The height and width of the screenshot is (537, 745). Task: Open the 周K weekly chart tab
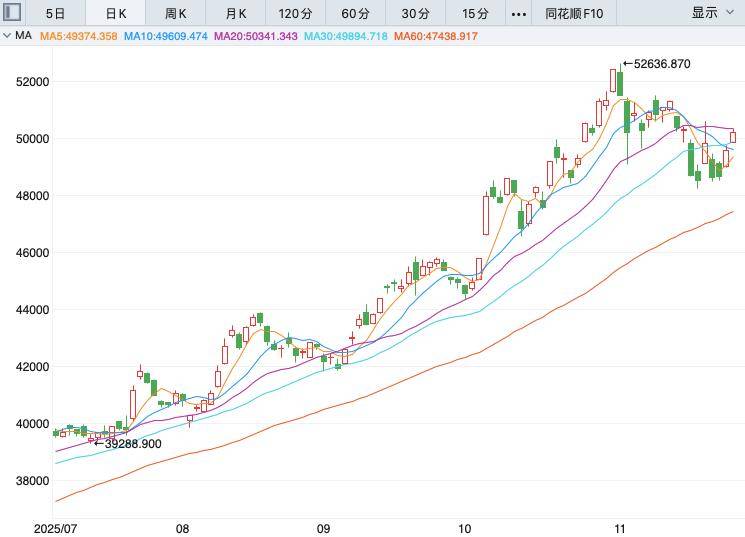pyautogui.click(x=176, y=13)
